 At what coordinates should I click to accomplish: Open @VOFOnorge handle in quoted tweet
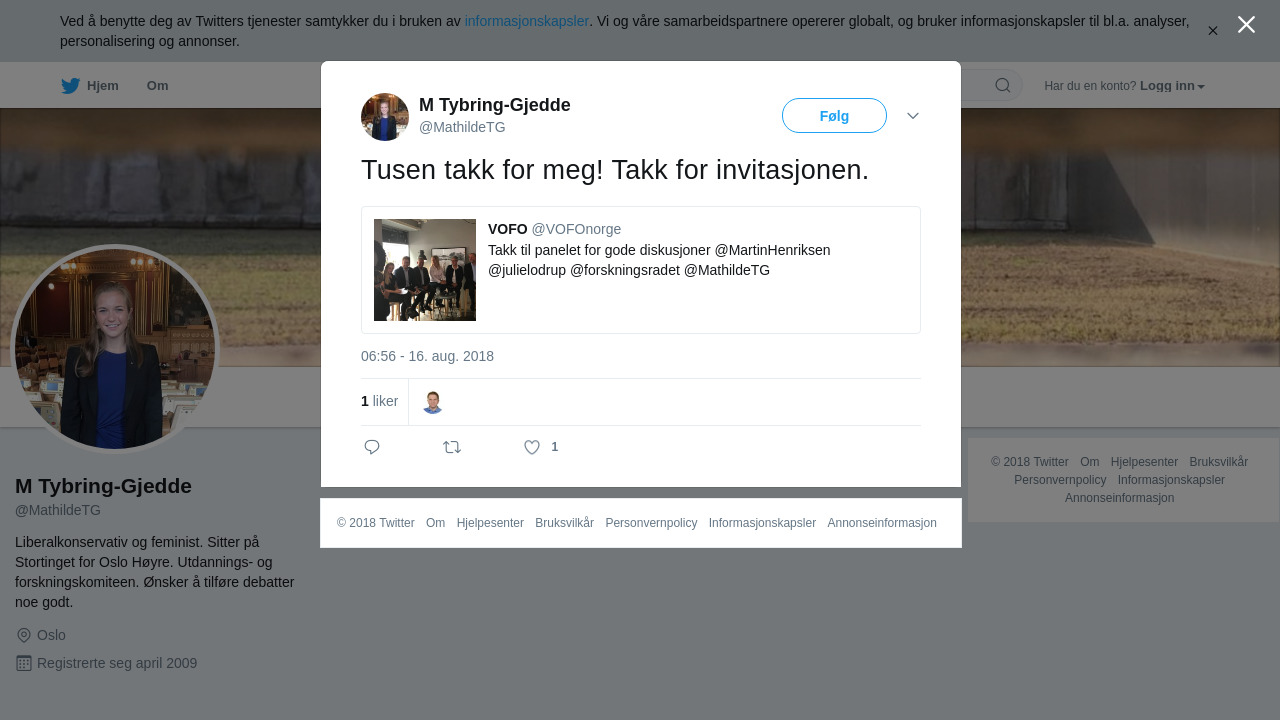click(576, 229)
